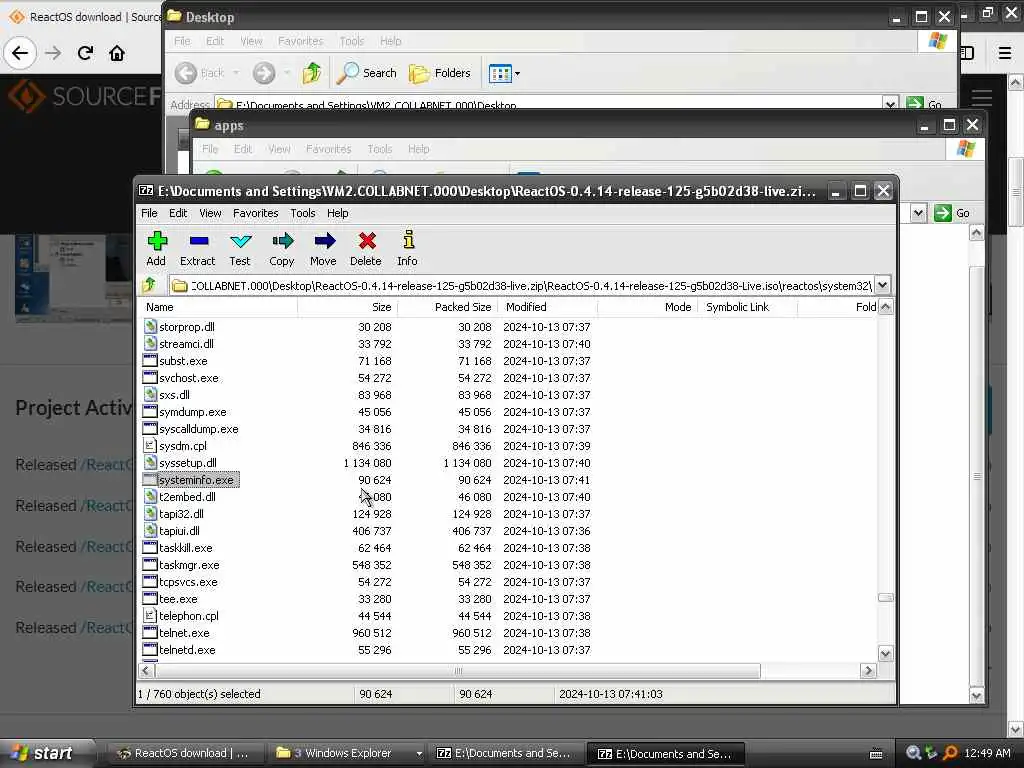
Task: Click the Forward arrow in Desktop window
Action: point(264,73)
